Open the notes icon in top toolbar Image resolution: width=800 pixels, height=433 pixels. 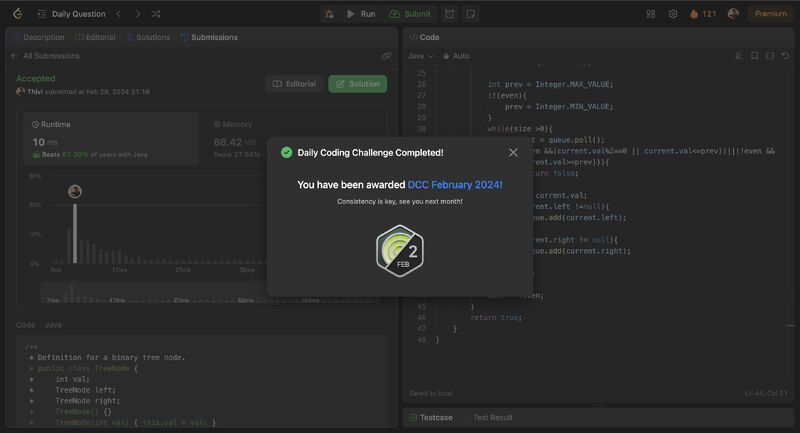470,14
